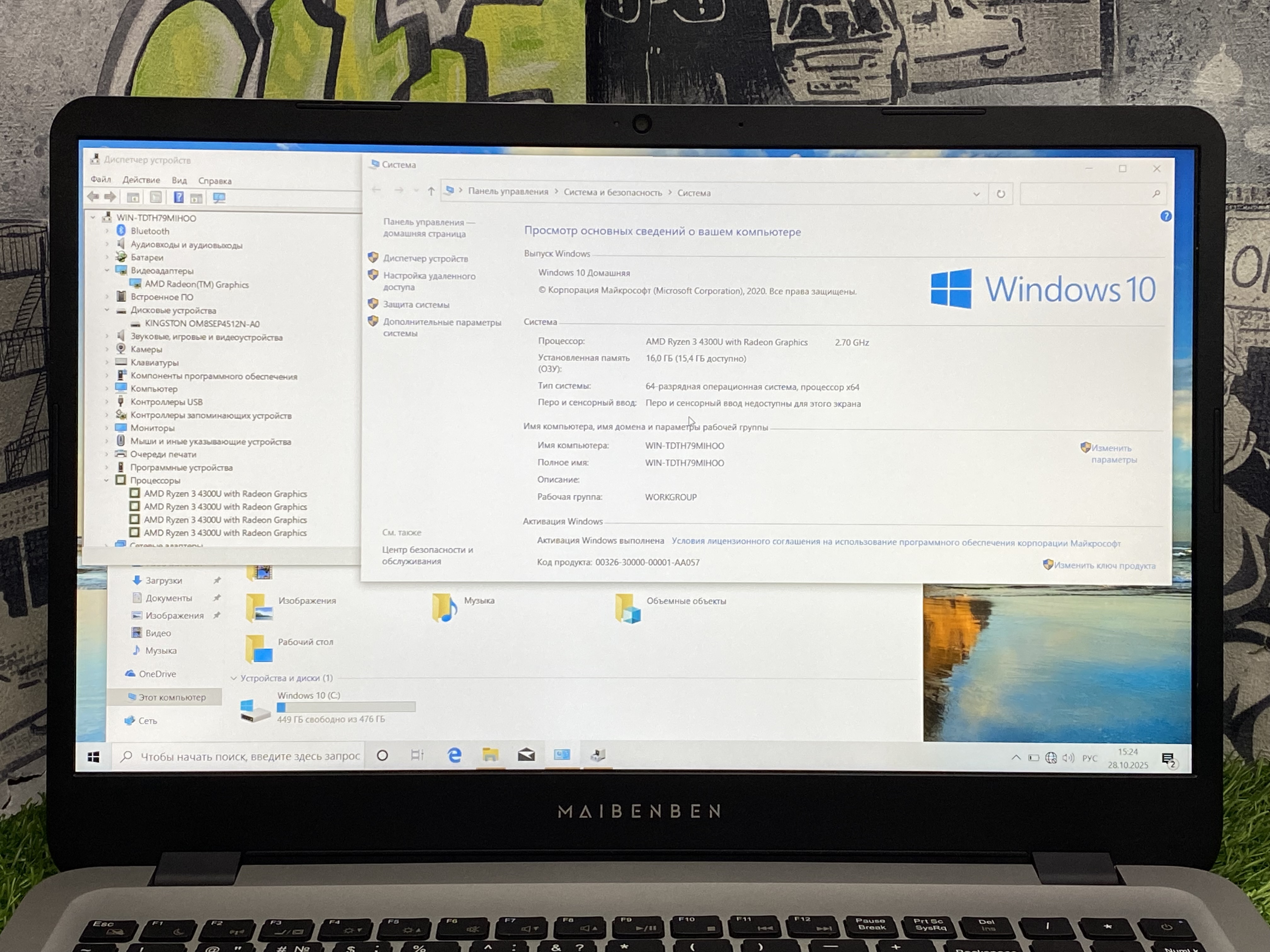Open Microsoft Edge from the taskbar
Screen dimensions: 1270x952
(x=454, y=755)
